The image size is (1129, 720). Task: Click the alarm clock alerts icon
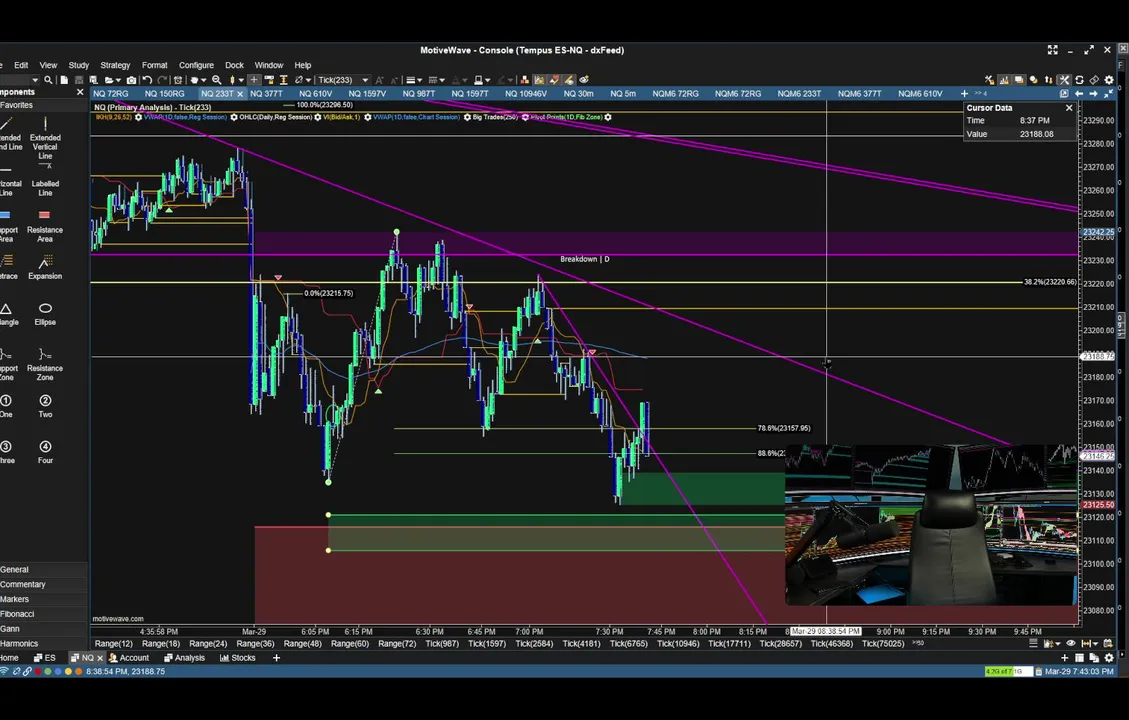pyautogui.click(x=178, y=80)
